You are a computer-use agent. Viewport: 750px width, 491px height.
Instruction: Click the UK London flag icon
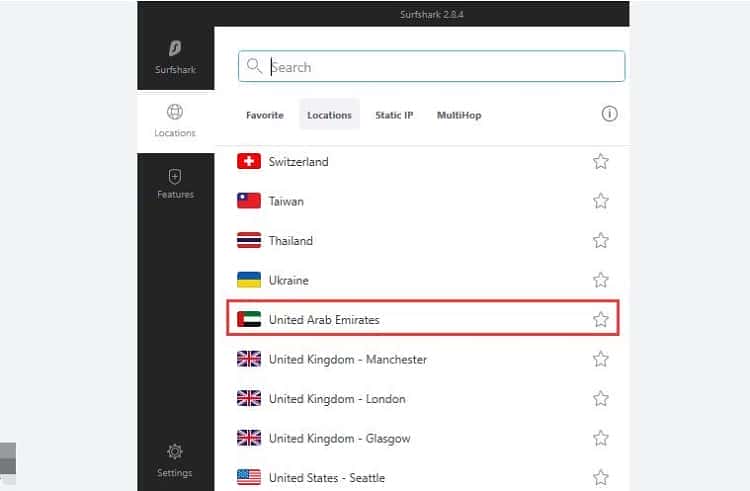(x=249, y=398)
